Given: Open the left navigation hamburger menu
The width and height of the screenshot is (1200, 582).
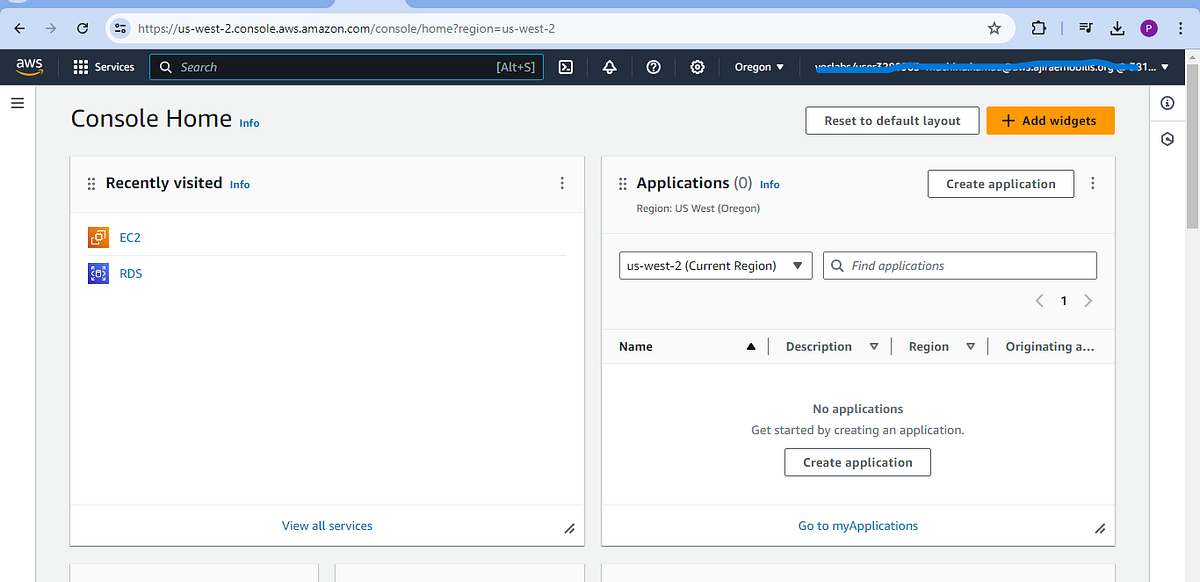Looking at the screenshot, I should point(17,102).
